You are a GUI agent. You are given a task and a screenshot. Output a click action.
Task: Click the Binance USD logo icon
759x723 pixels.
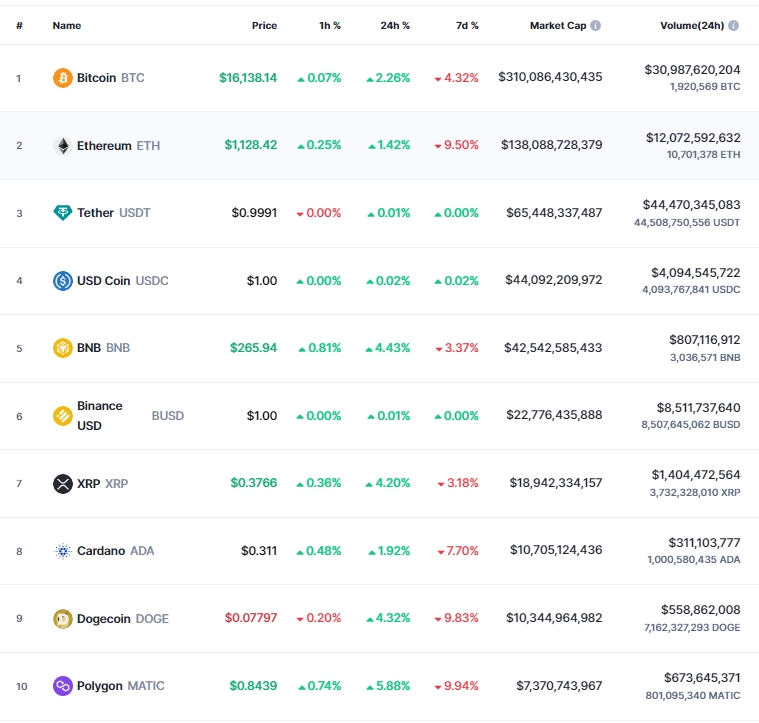(62, 416)
